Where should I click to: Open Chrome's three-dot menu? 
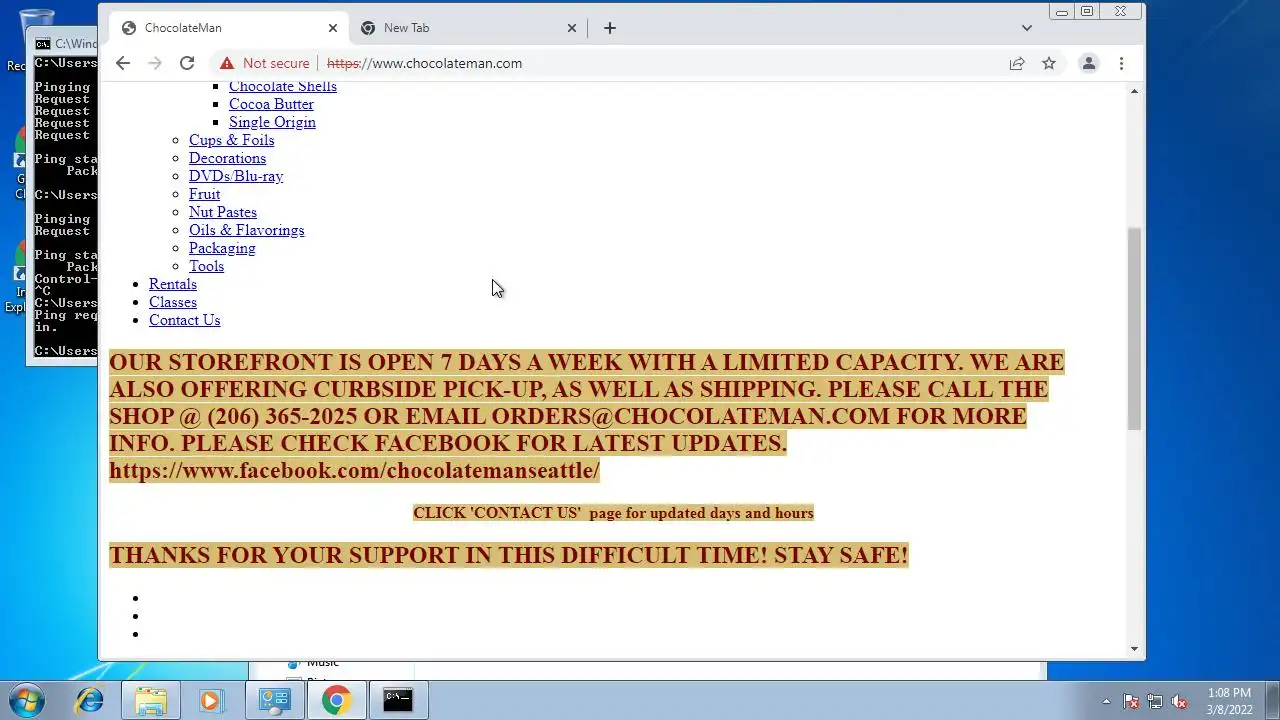pos(1121,63)
